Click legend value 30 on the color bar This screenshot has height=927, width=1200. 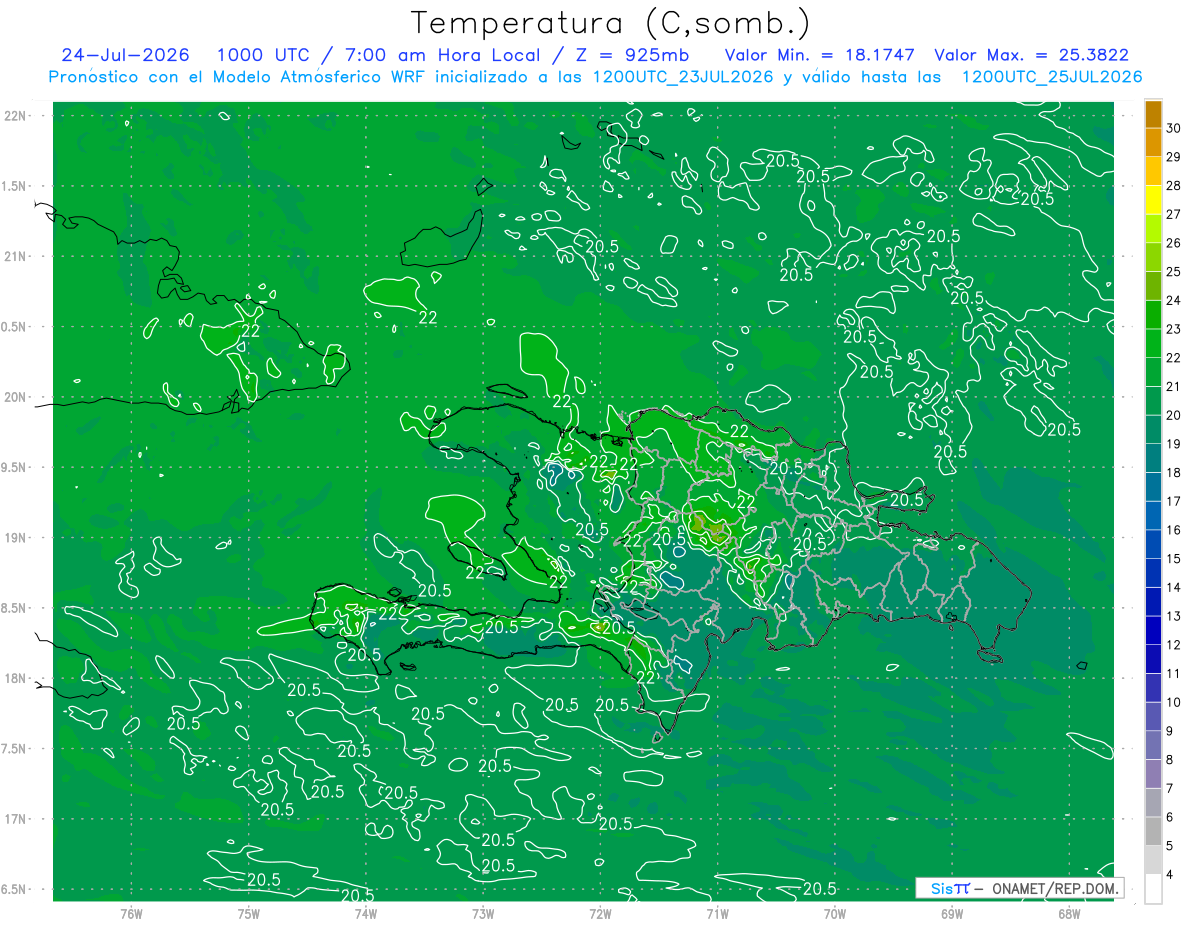pyautogui.click(x=1174, y=128)
